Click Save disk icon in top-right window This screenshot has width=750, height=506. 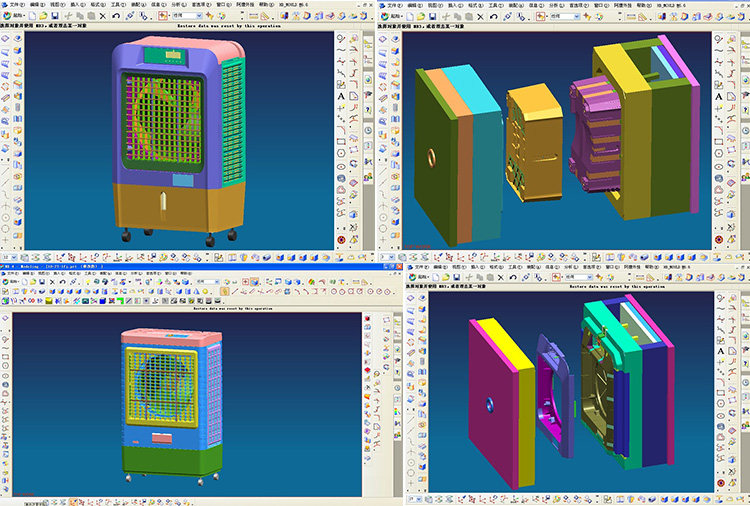click(x=432, y=17)
